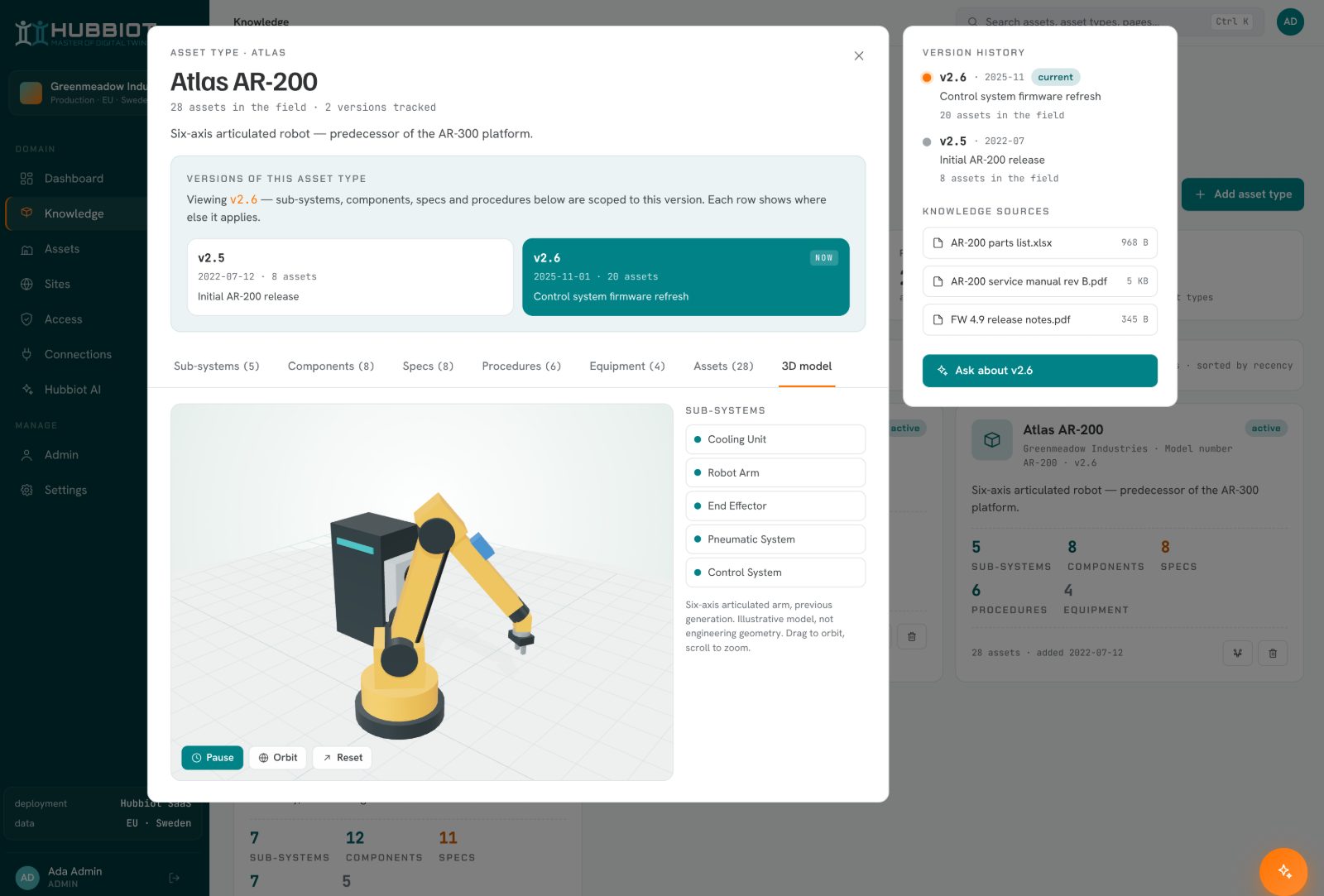Open Connections in the sidebar
The image size is (1324, 896).
coord(78,354)
